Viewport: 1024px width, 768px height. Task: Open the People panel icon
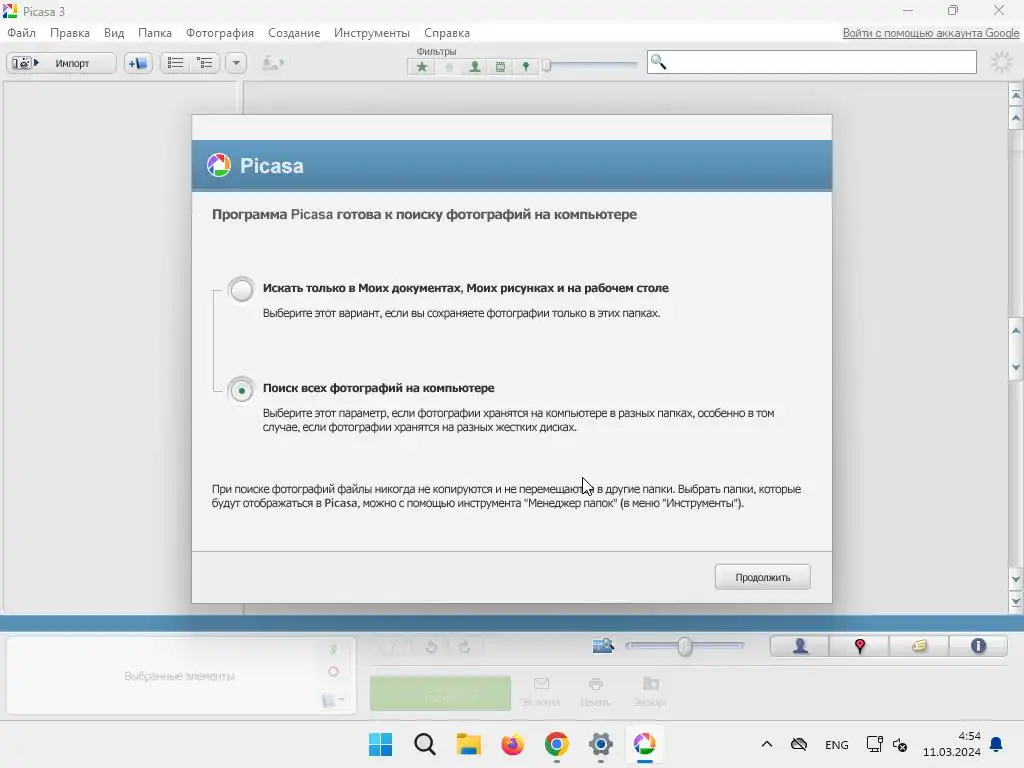(800, 646)
